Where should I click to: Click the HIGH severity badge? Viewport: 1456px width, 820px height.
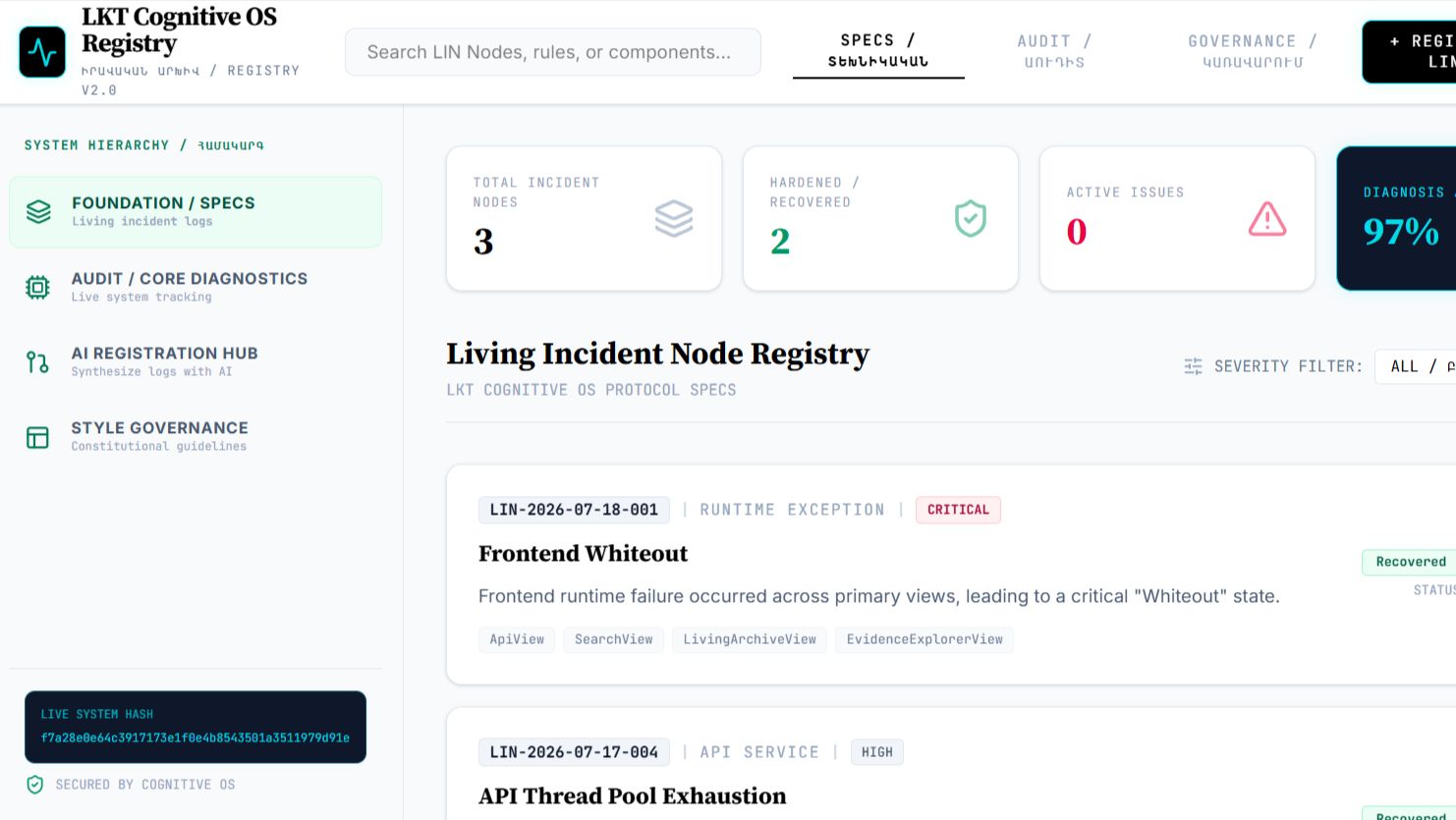877,752
